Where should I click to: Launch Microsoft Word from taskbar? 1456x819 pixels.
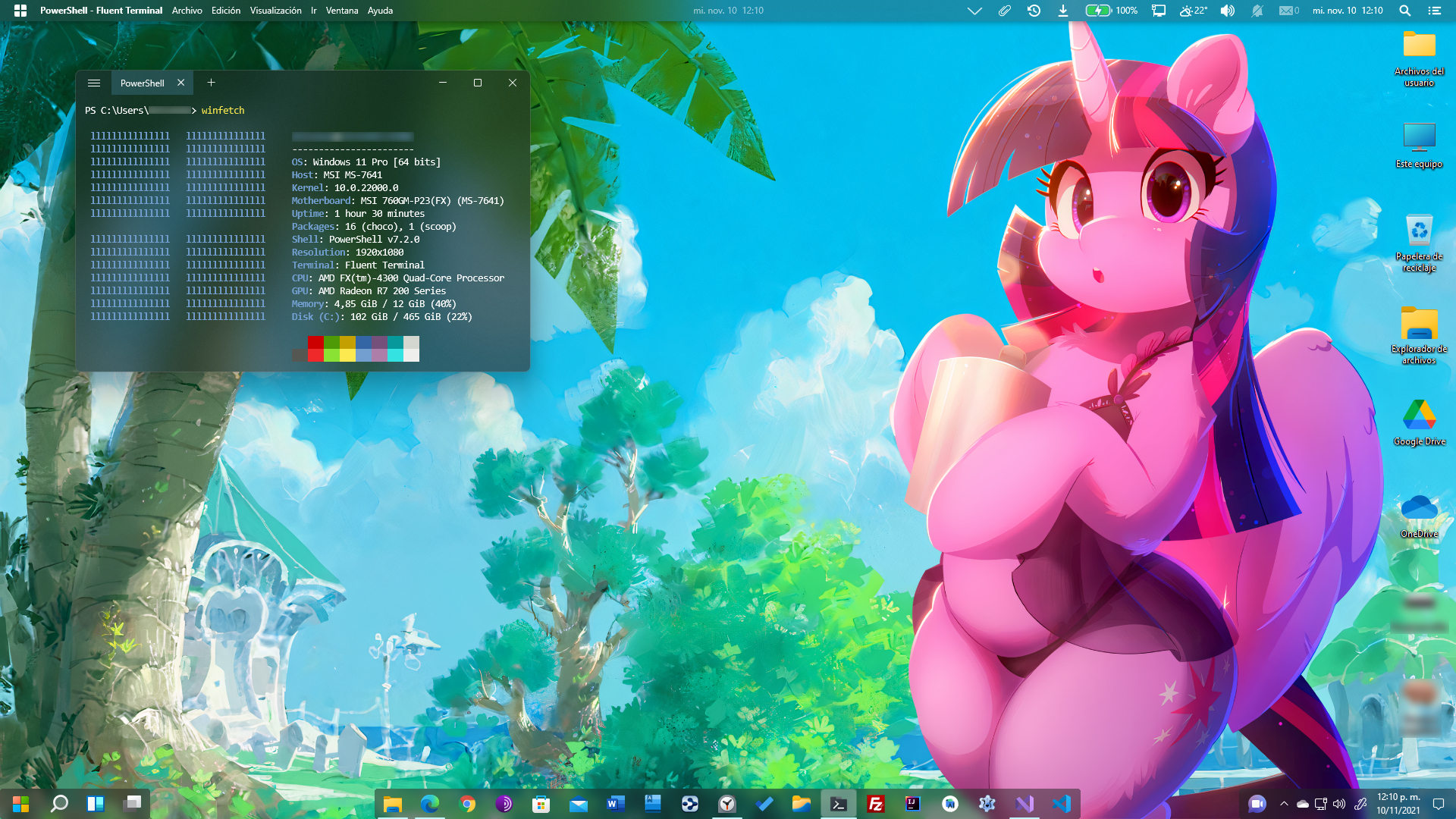pyautogui.click(x=615, y=804)
